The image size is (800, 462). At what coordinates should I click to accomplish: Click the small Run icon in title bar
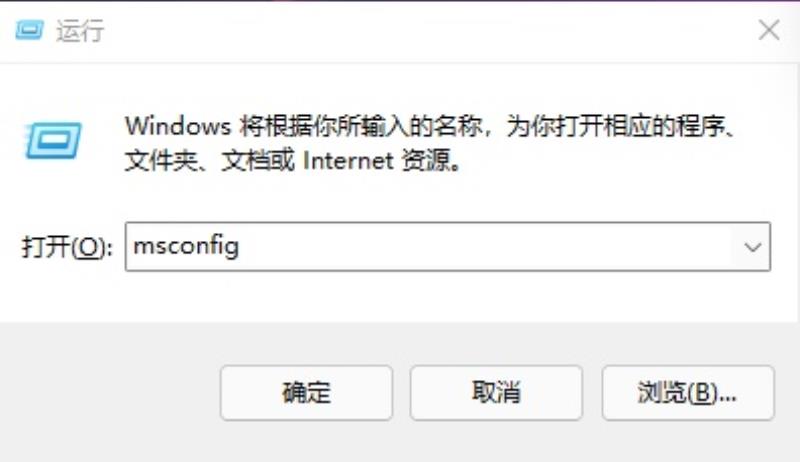(x=29, y=30)
